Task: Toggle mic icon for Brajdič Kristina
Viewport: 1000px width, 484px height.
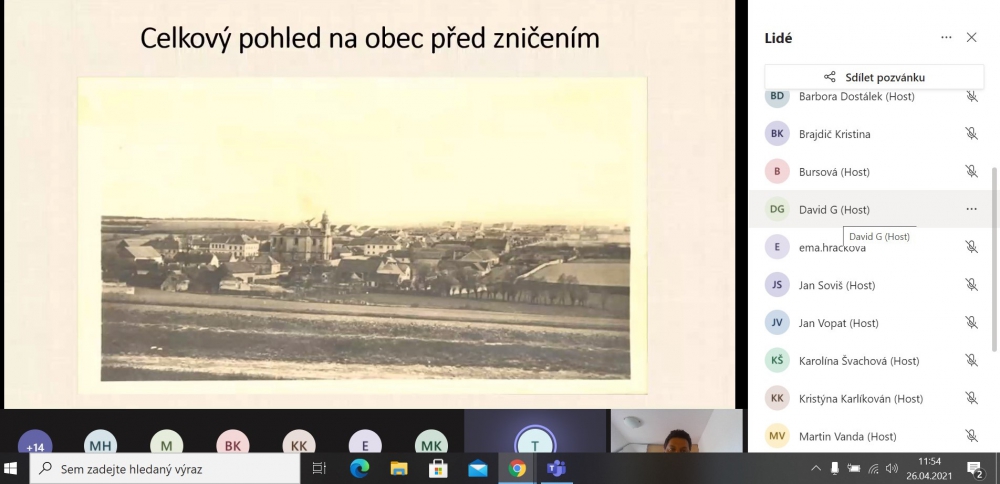Action: tap(971, 134)
